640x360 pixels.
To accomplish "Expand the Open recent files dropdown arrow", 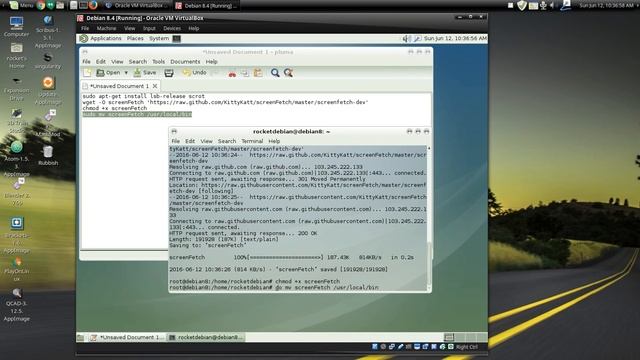I will click(x=126, y=73).
